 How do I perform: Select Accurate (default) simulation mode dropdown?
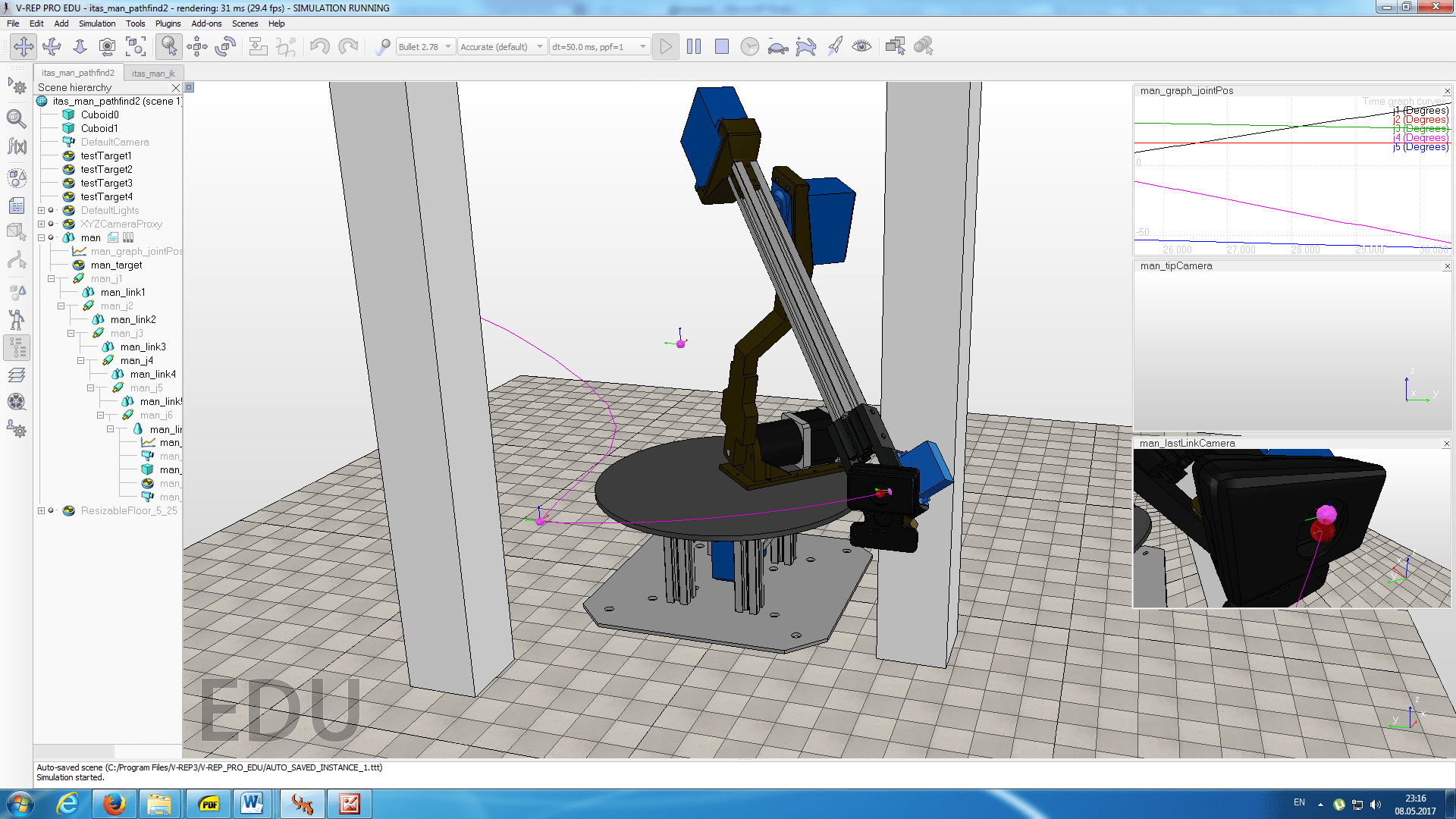point(499,46)
